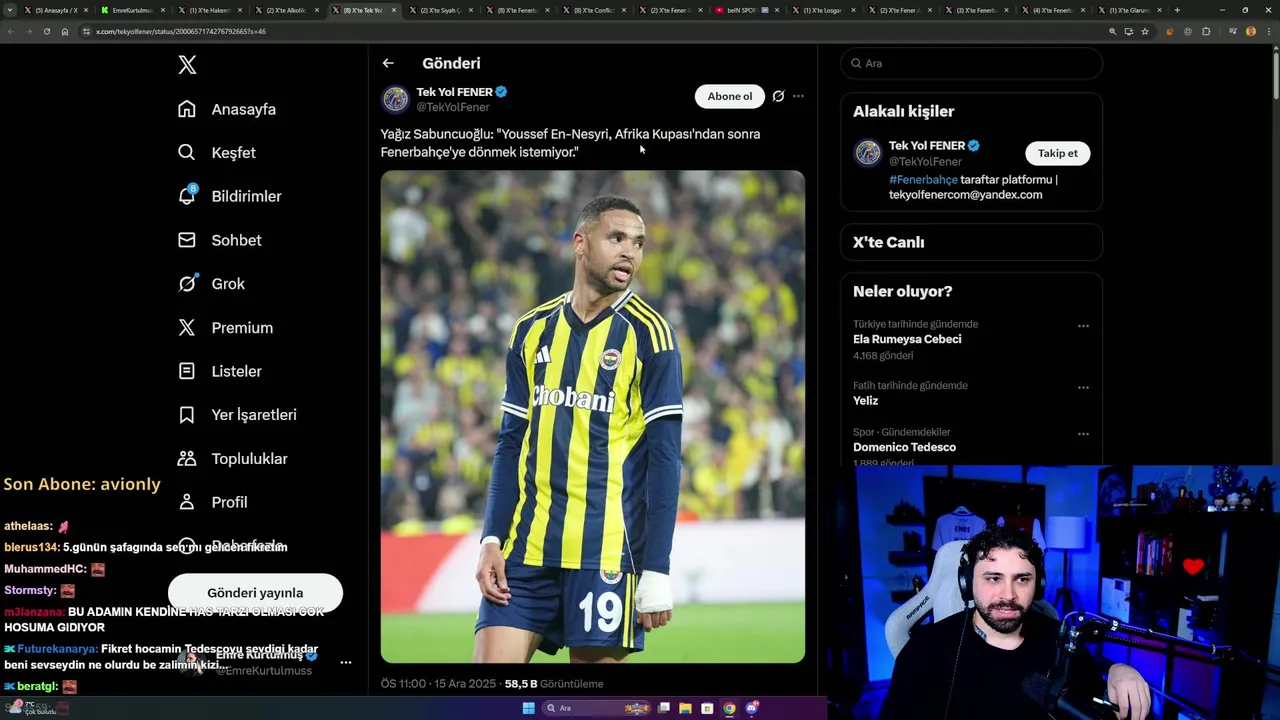Viewport: 1280px width, 720px height.
Task: Open Profil person icon
Action: coord(187,502)
